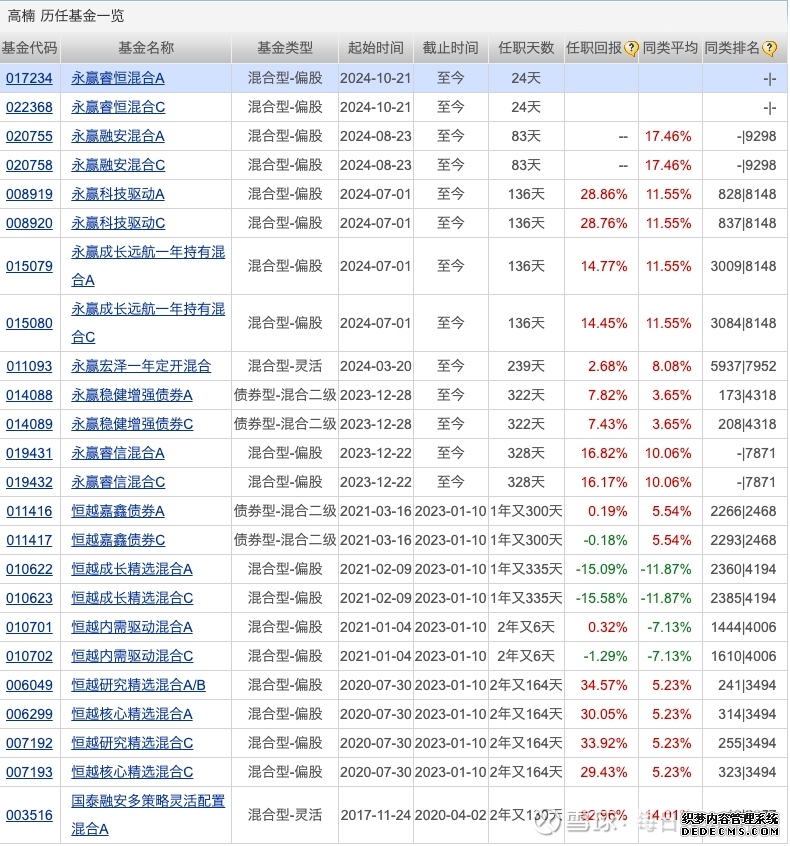This screenshot has width=790, height=846.
Task: Open 恒越核心精选混合C fund page
Action: [132, 773]
